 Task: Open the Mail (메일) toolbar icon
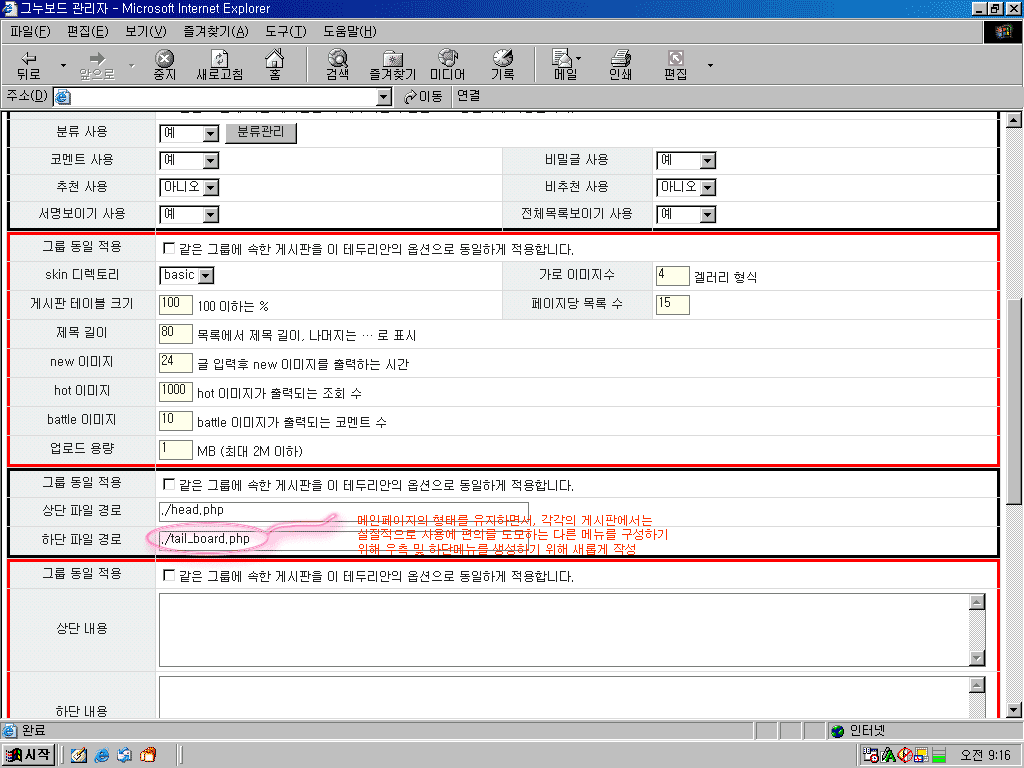(x=565, y=65)
